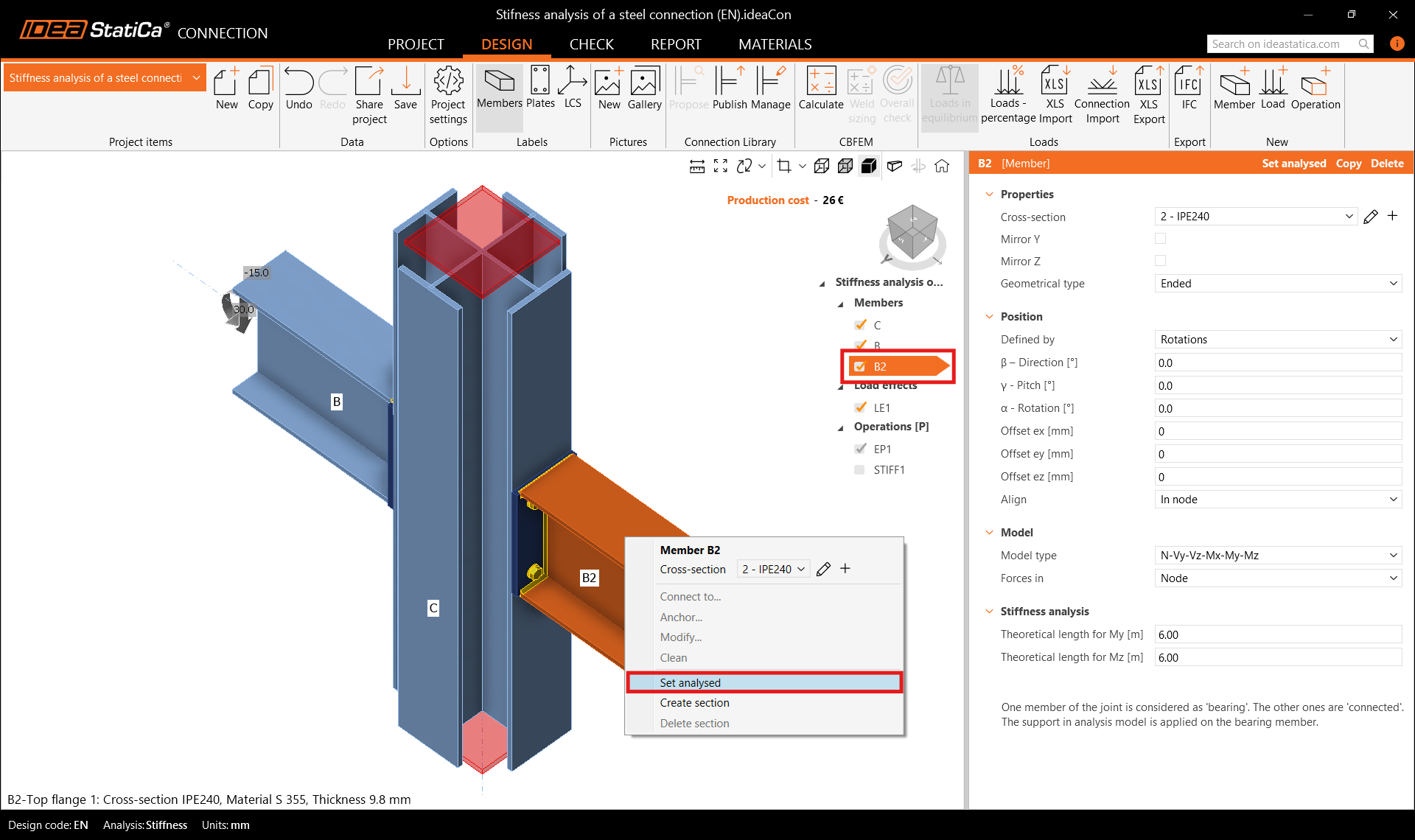Open the Geometrical type dropdown

tap(1277, 284)
